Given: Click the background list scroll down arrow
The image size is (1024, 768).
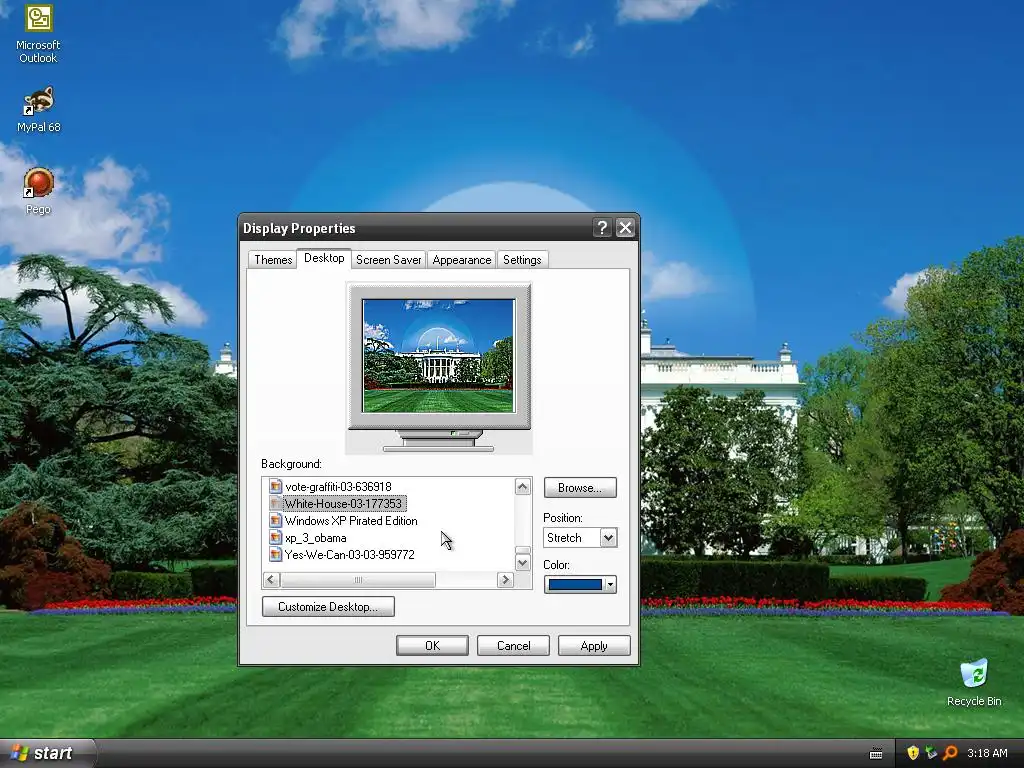Looking at the screenshot, I should tap(522, 562).
